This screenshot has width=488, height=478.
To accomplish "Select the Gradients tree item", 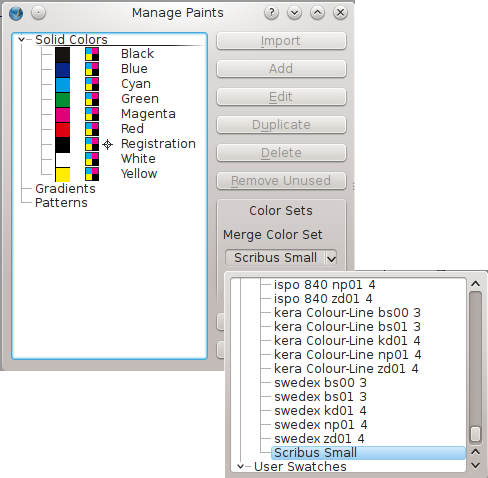I will tap(65, 189).
